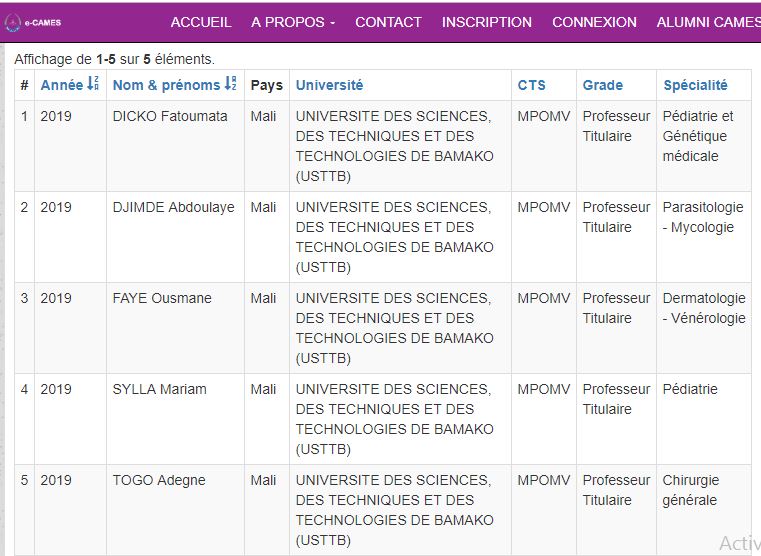
Task: Go to the ACCUEIL page
Action: click(201, 22)
